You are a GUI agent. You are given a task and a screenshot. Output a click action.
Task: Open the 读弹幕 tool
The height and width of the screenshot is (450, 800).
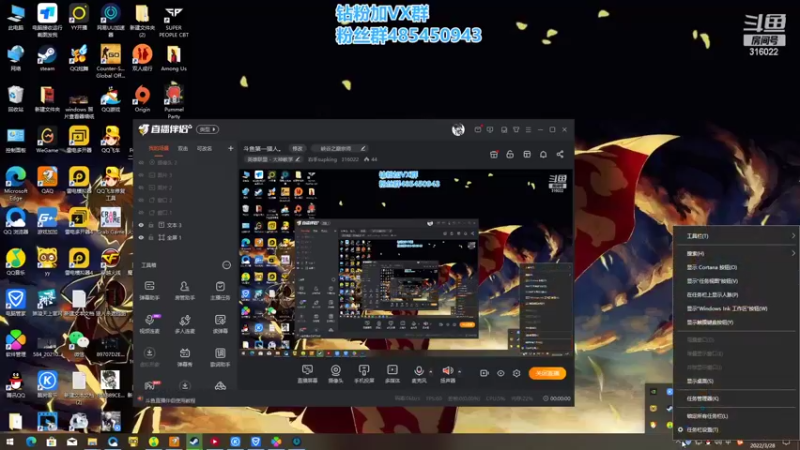pos(220,323)
